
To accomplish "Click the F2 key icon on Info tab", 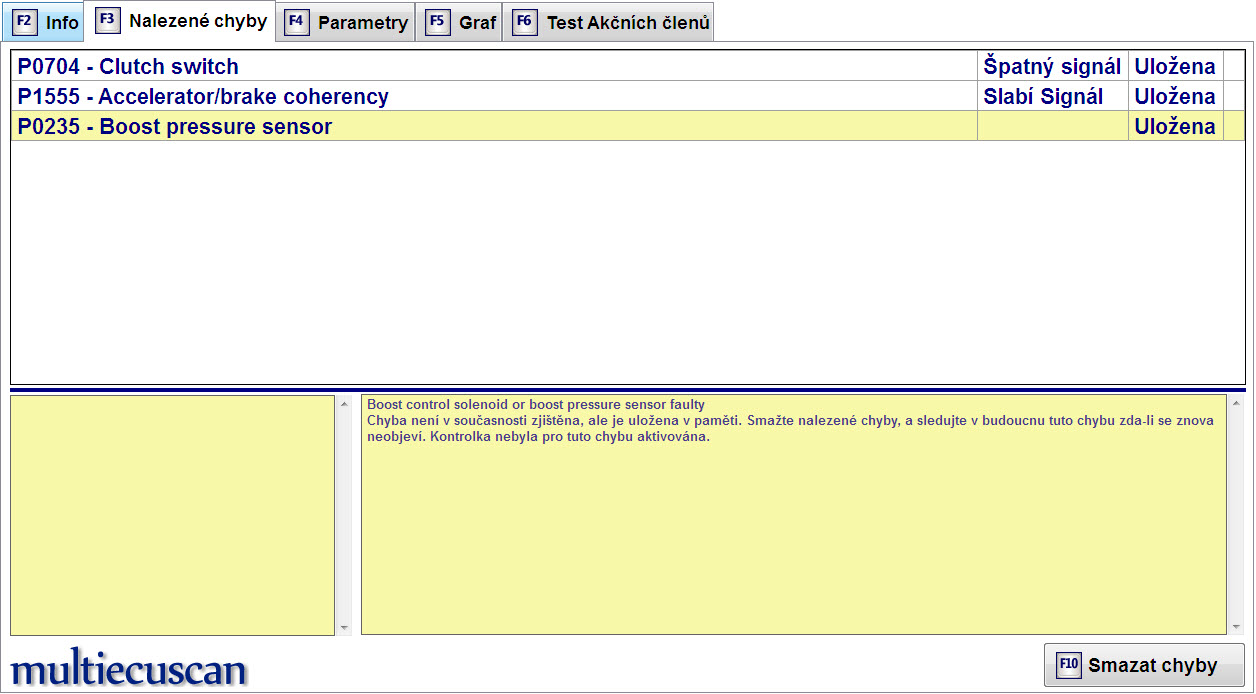I will click(25, 22).
